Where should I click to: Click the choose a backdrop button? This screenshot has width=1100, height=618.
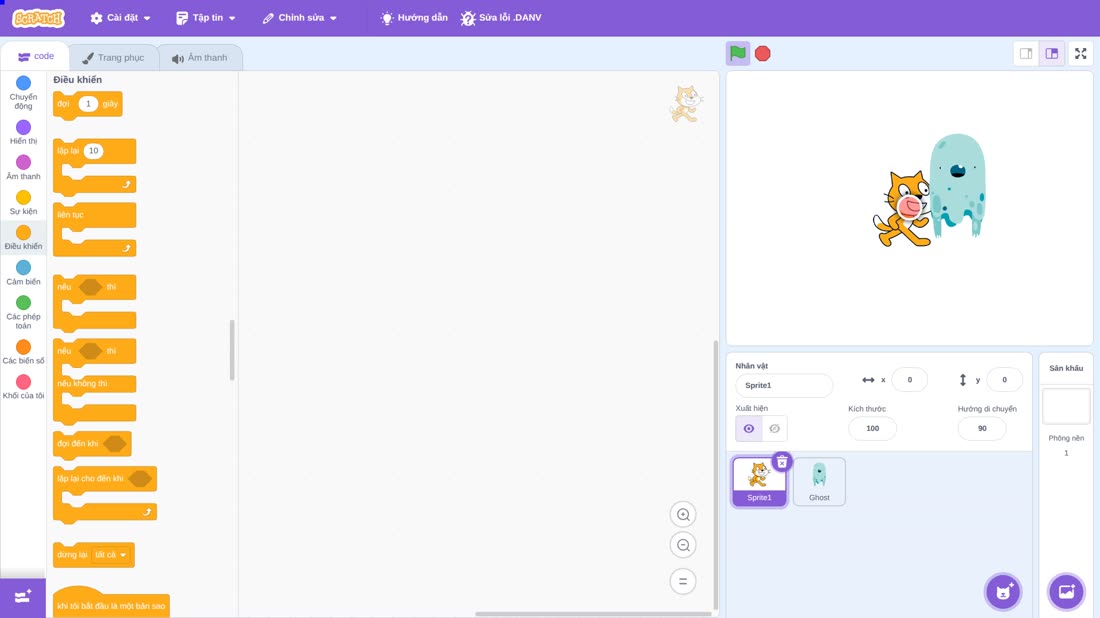1066,592
